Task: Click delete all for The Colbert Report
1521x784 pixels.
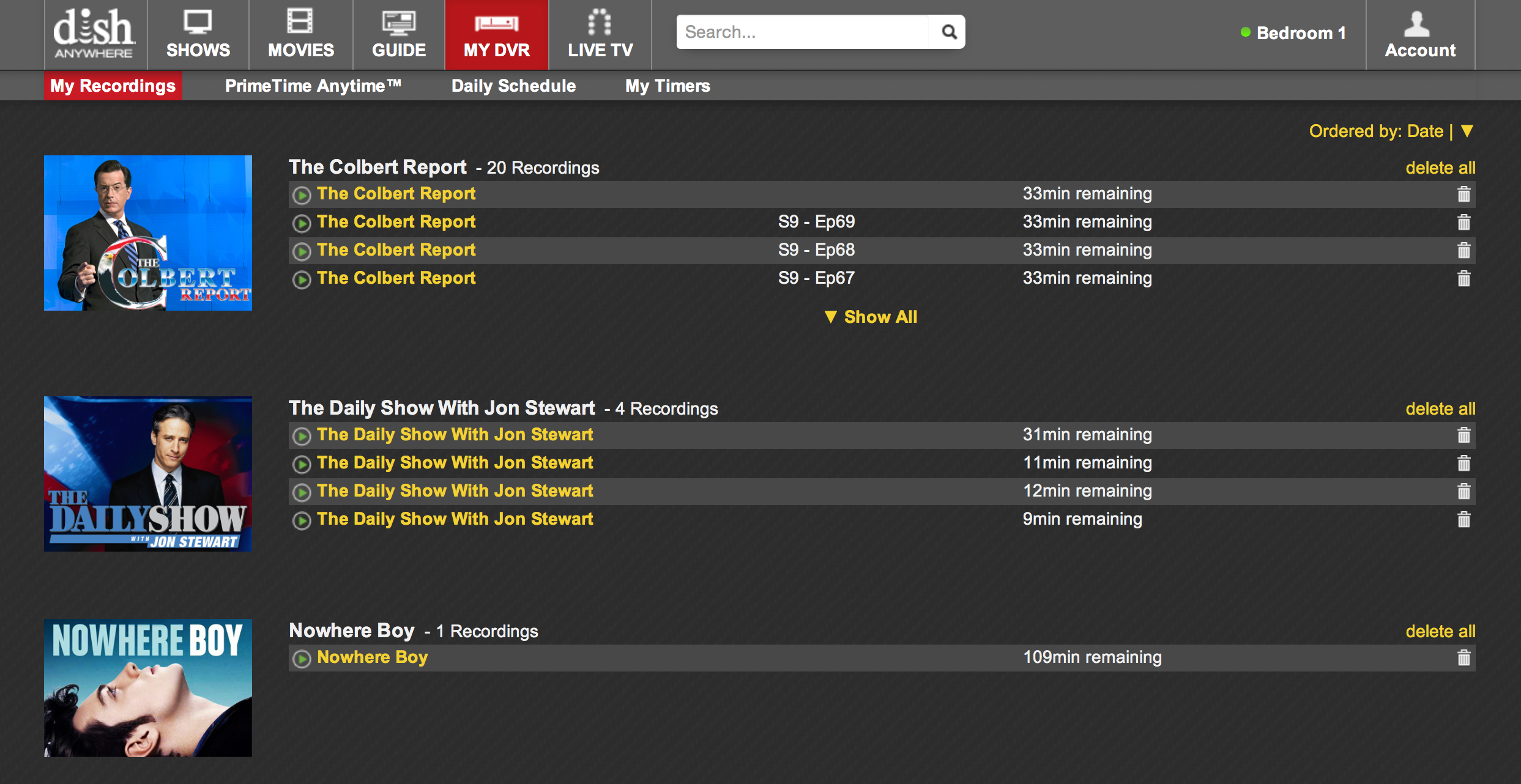Action: (1440, 168)
